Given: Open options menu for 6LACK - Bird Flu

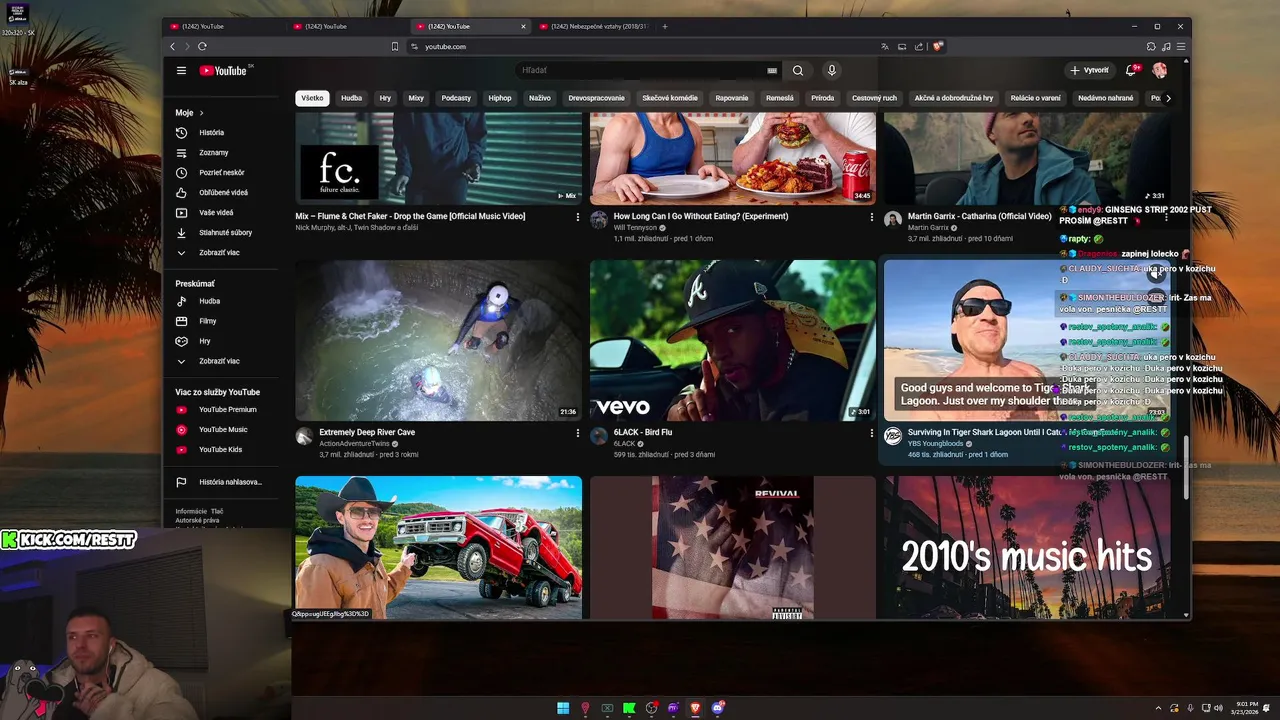Looking at the screenshot, I should click(871, 433).
